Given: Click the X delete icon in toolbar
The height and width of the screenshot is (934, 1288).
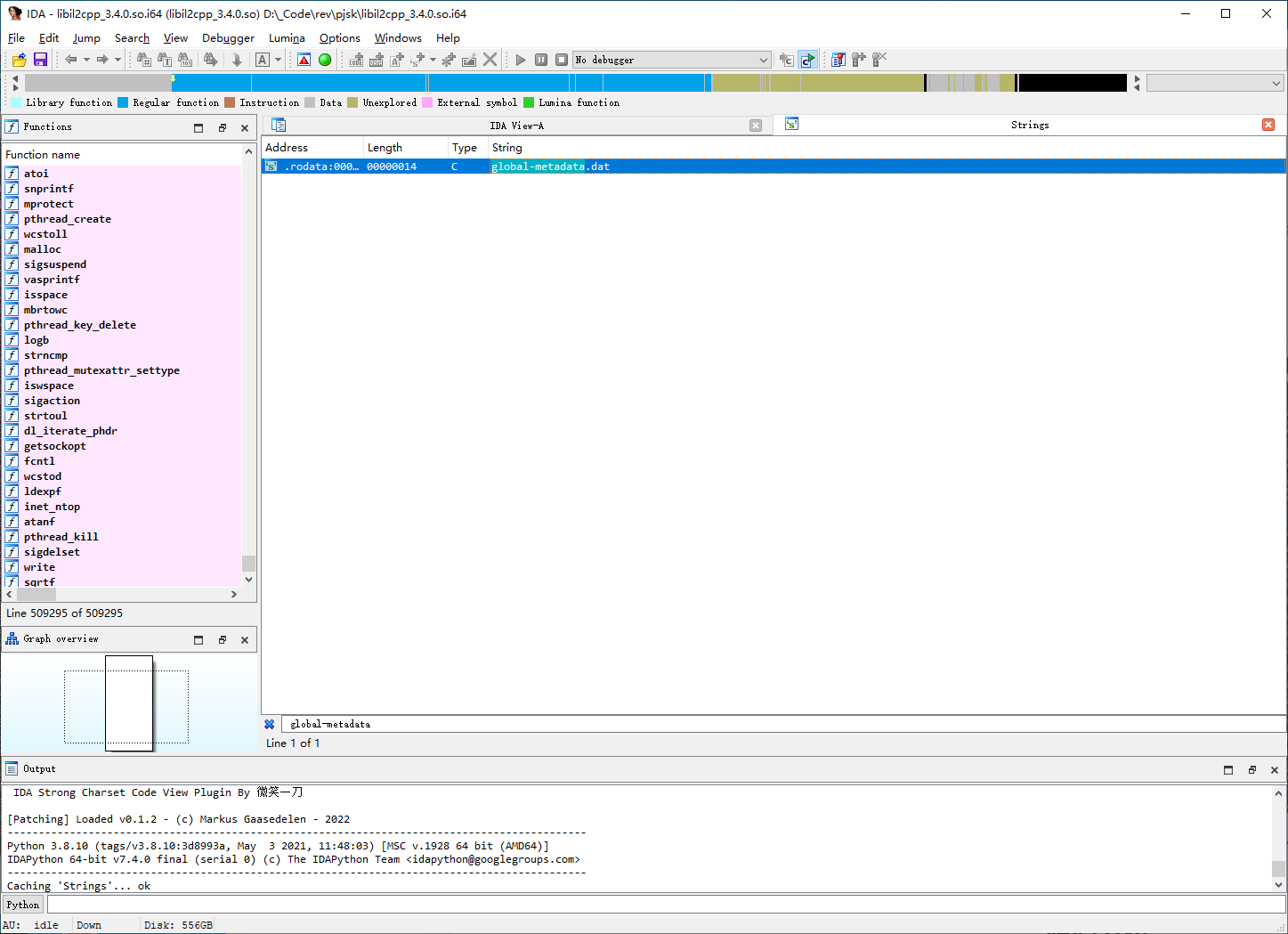Looking at the screenshot, I should pyautogui.click(x=490, y=60).
